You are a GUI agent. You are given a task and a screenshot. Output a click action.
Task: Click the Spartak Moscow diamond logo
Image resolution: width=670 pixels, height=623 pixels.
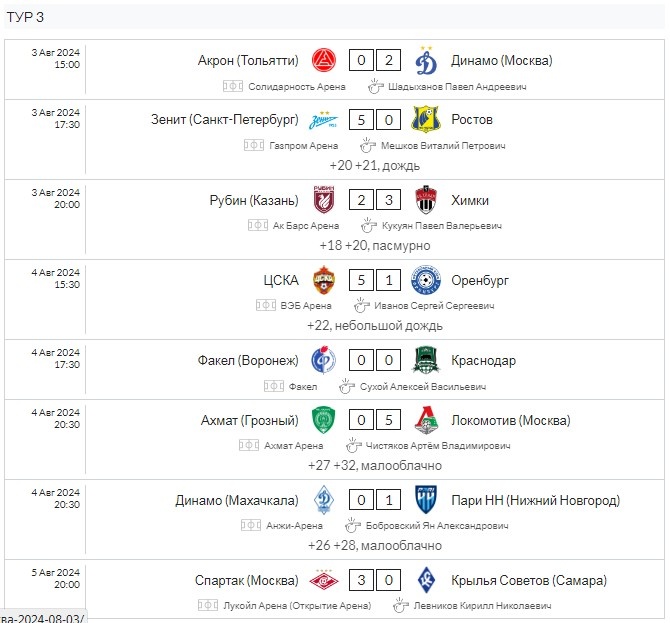point(323,580)
